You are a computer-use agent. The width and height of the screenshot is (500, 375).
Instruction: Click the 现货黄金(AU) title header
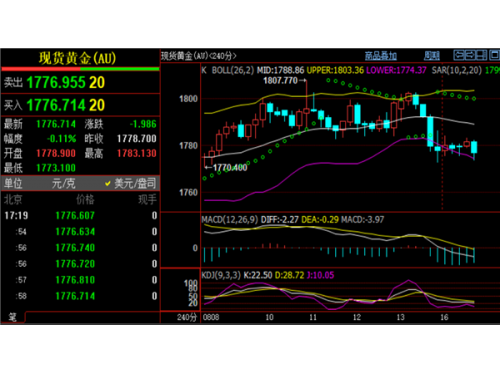77,58
